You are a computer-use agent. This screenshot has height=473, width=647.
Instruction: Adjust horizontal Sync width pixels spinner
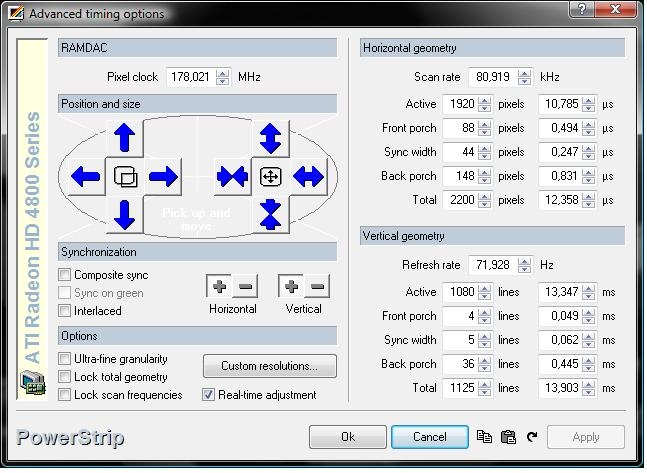pos(484,152)
